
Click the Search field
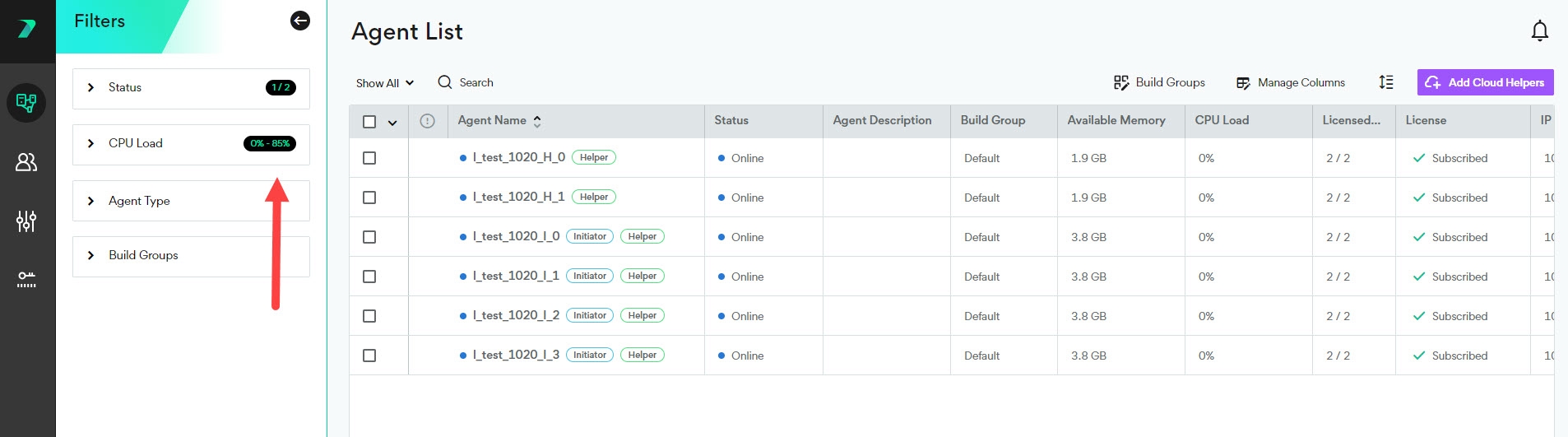tap(476, 82)
